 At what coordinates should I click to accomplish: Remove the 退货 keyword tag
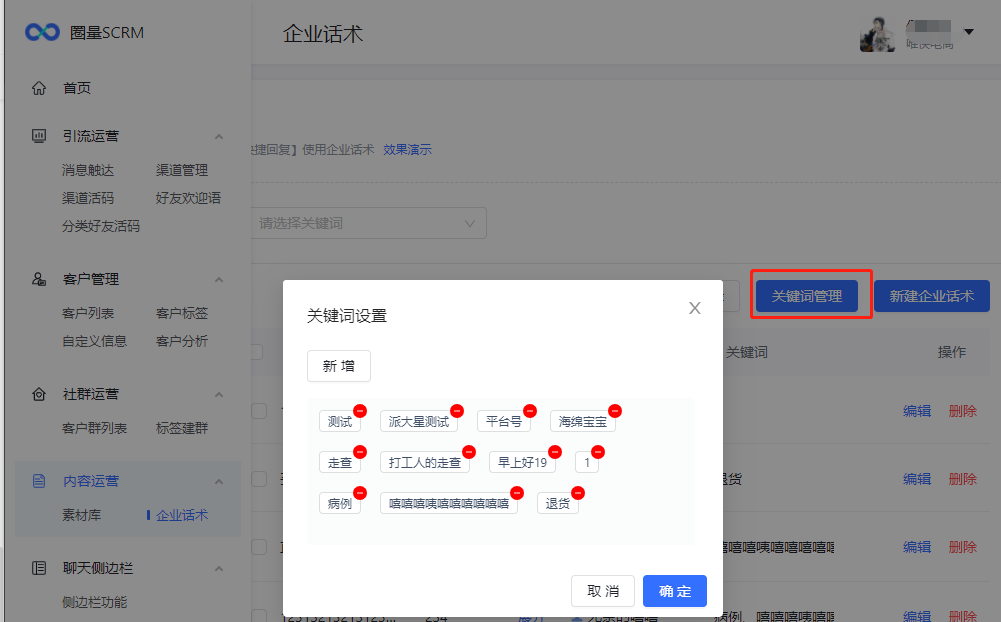(577, 493)
